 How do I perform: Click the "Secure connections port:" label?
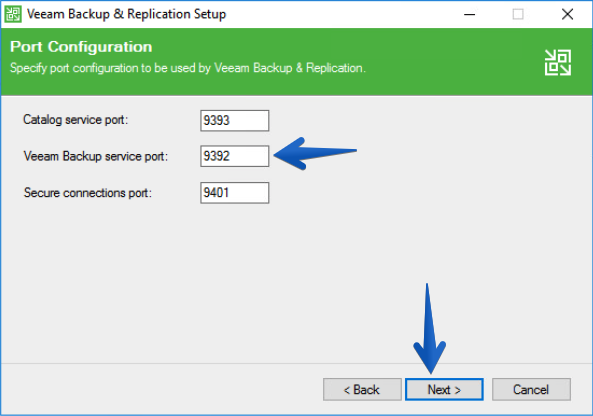click(x=88, y=193)
